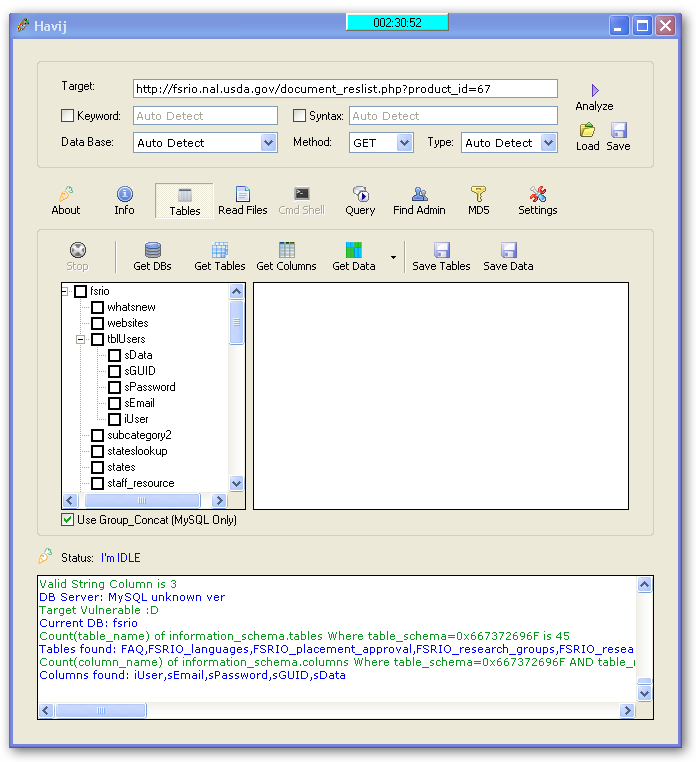Open the Query section
The width and height of the screenshot is (696, 762).
pos(360,200)
